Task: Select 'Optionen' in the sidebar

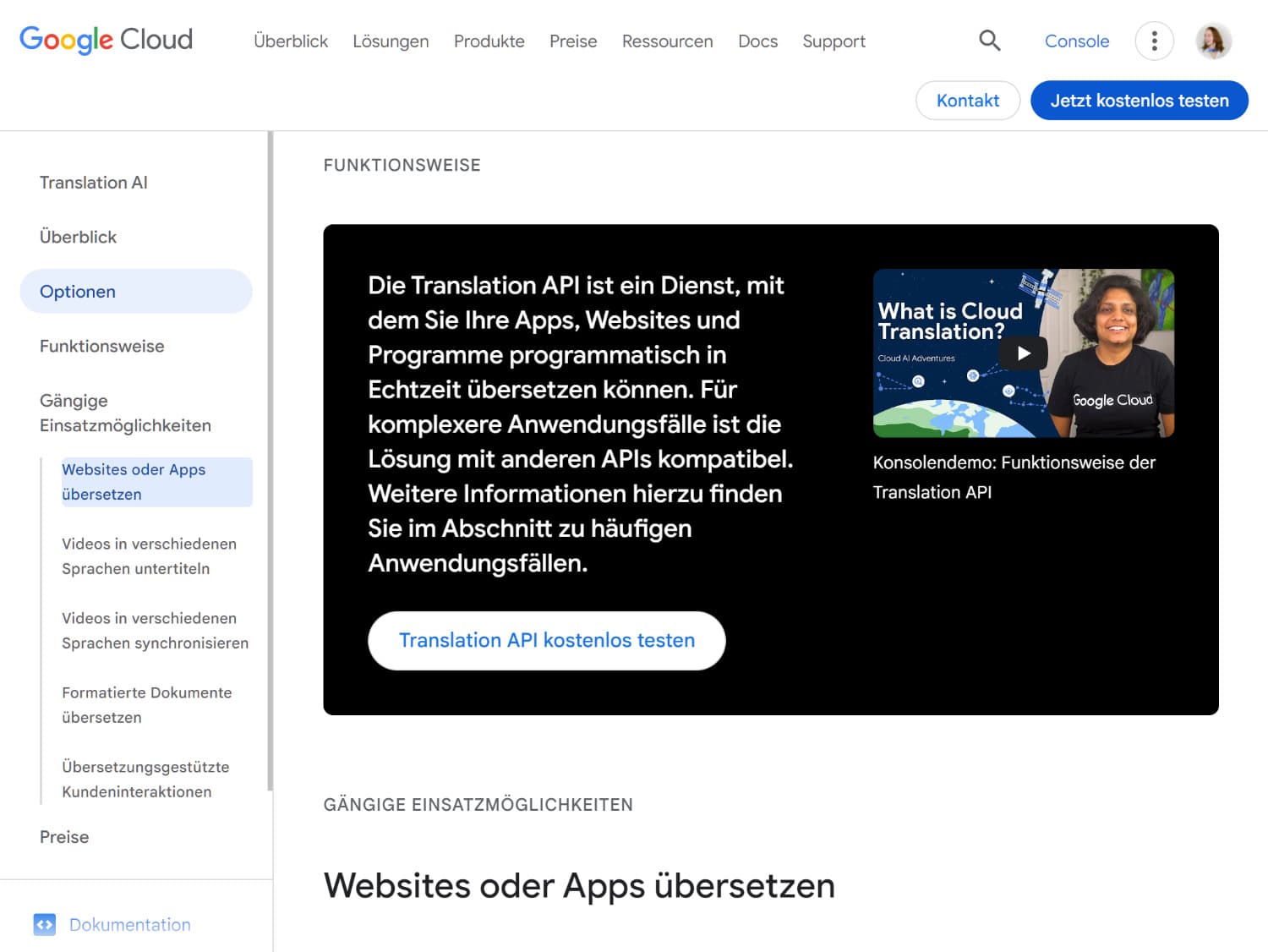Action: click(77, 291)
